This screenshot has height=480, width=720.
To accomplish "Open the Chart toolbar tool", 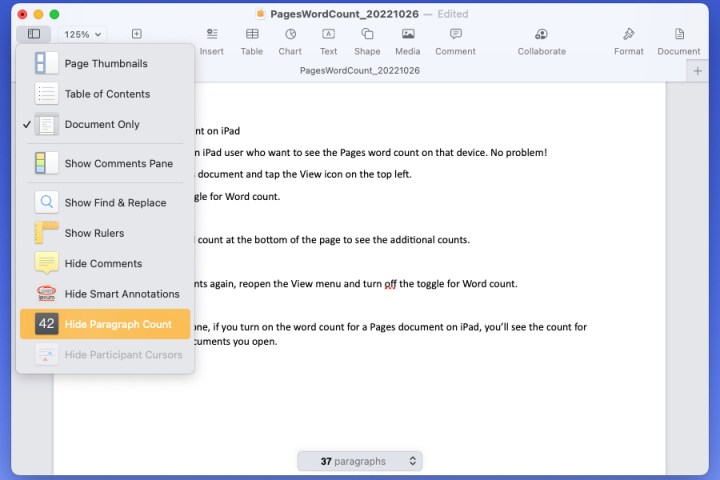I will pyautogui.click(x=290, y=40).
